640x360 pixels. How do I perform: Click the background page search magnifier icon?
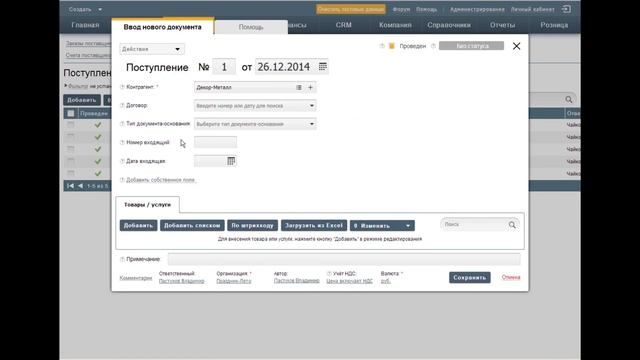[569, 99]
